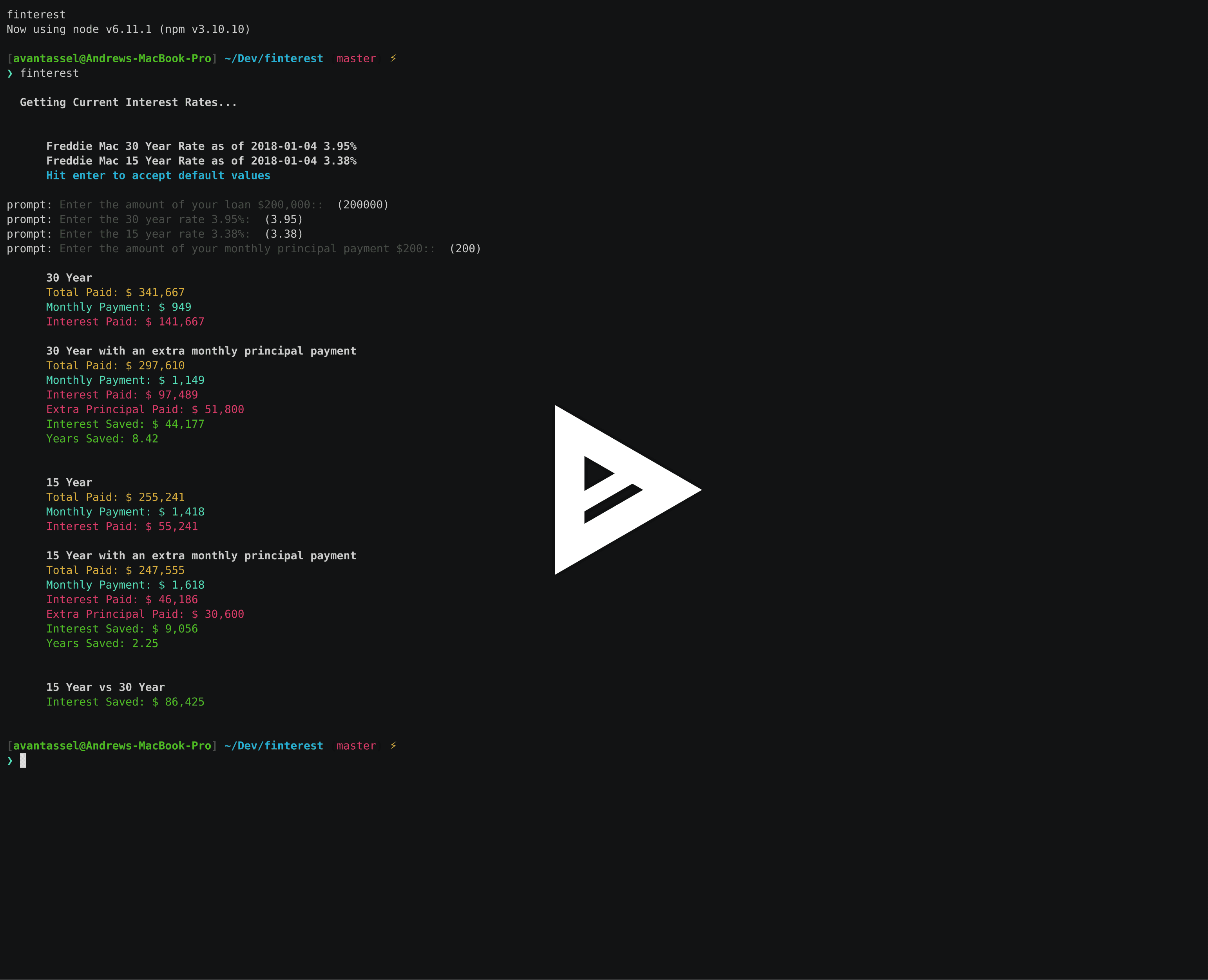The height and width of the screenshot is (980, 1208).
Task: Click 'Years Saved: 2.25' line
Action: (x=102, y=644)
